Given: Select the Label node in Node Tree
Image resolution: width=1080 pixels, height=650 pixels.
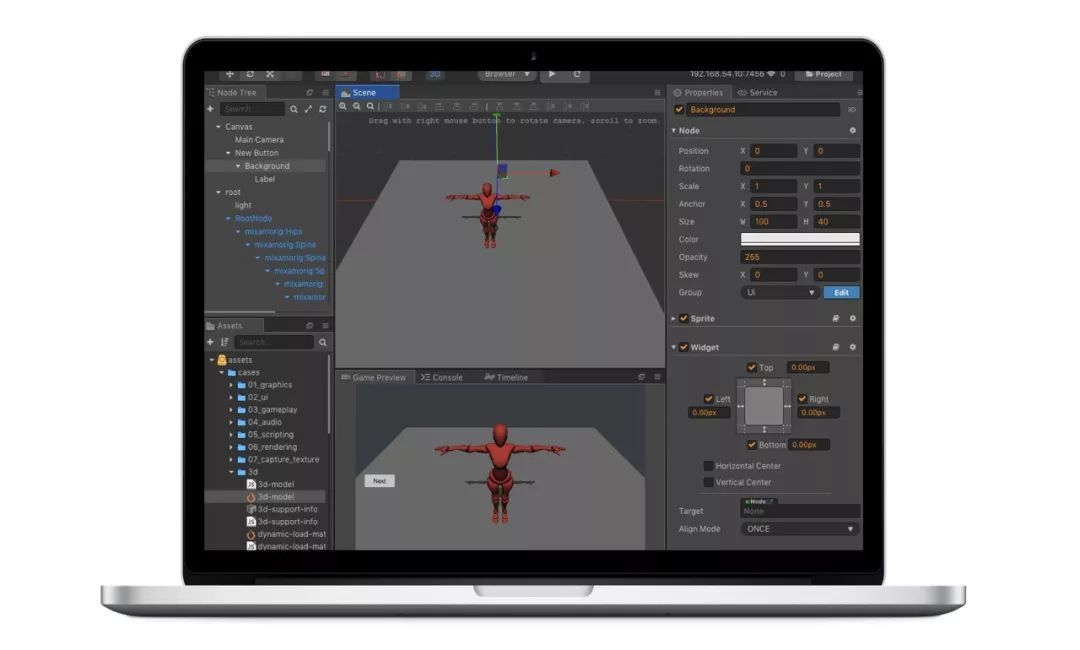Looking at the screenshot, I should (264, 179).
